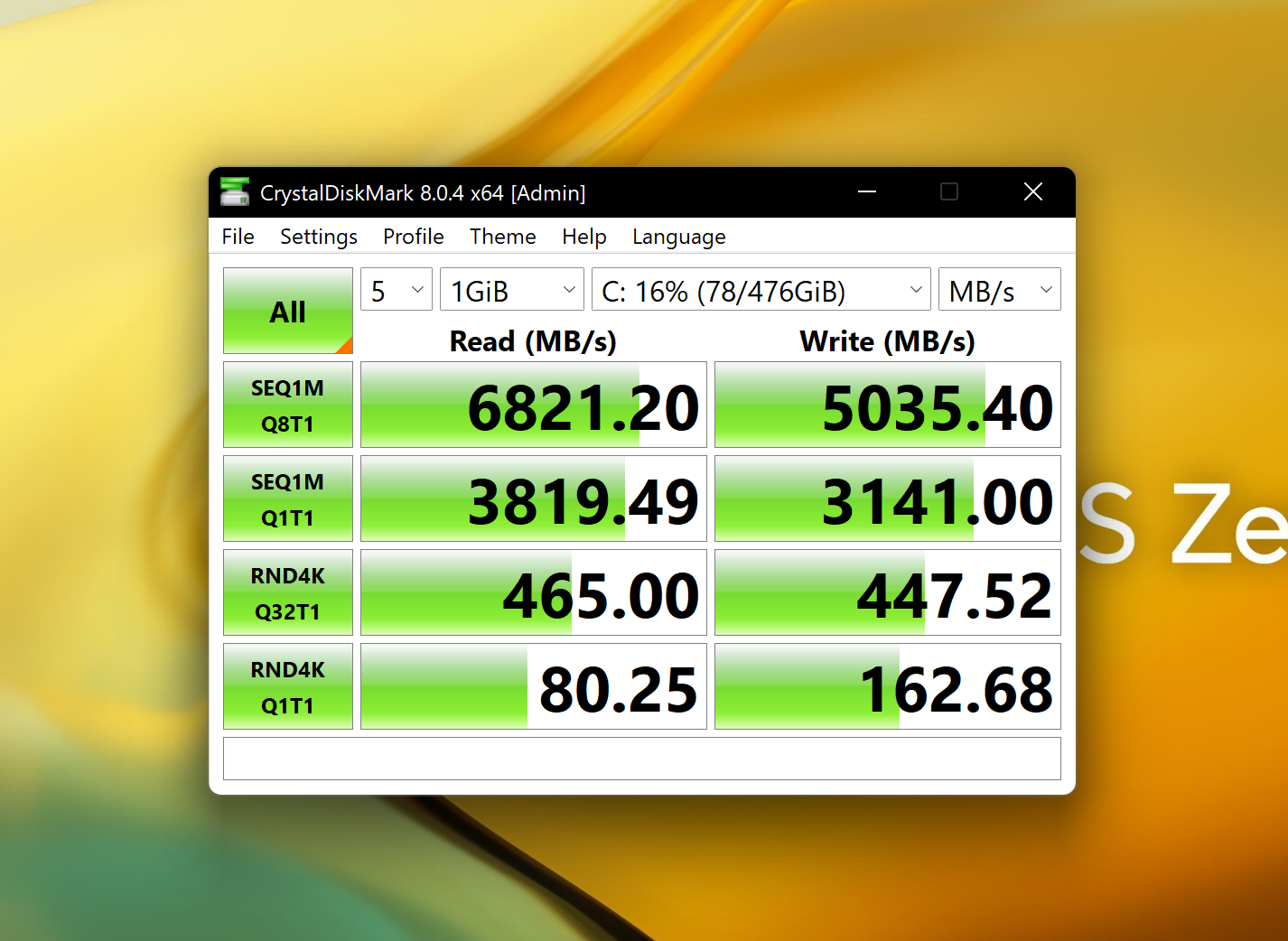Screen dimensions: 1288x941
Task: Click the 6821.20 sequential read result
Action: [x=534, y=405]
